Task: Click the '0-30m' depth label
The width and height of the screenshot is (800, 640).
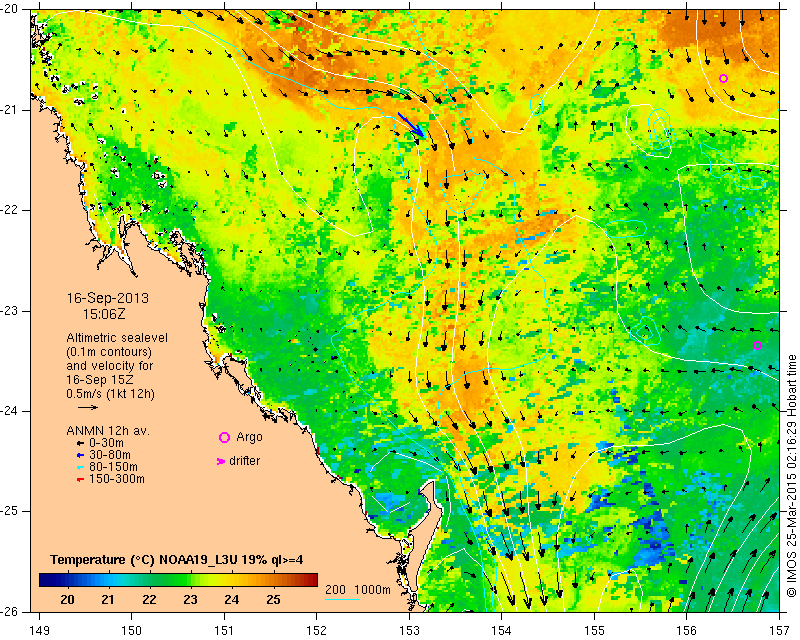Action: [x=106, y=443]
